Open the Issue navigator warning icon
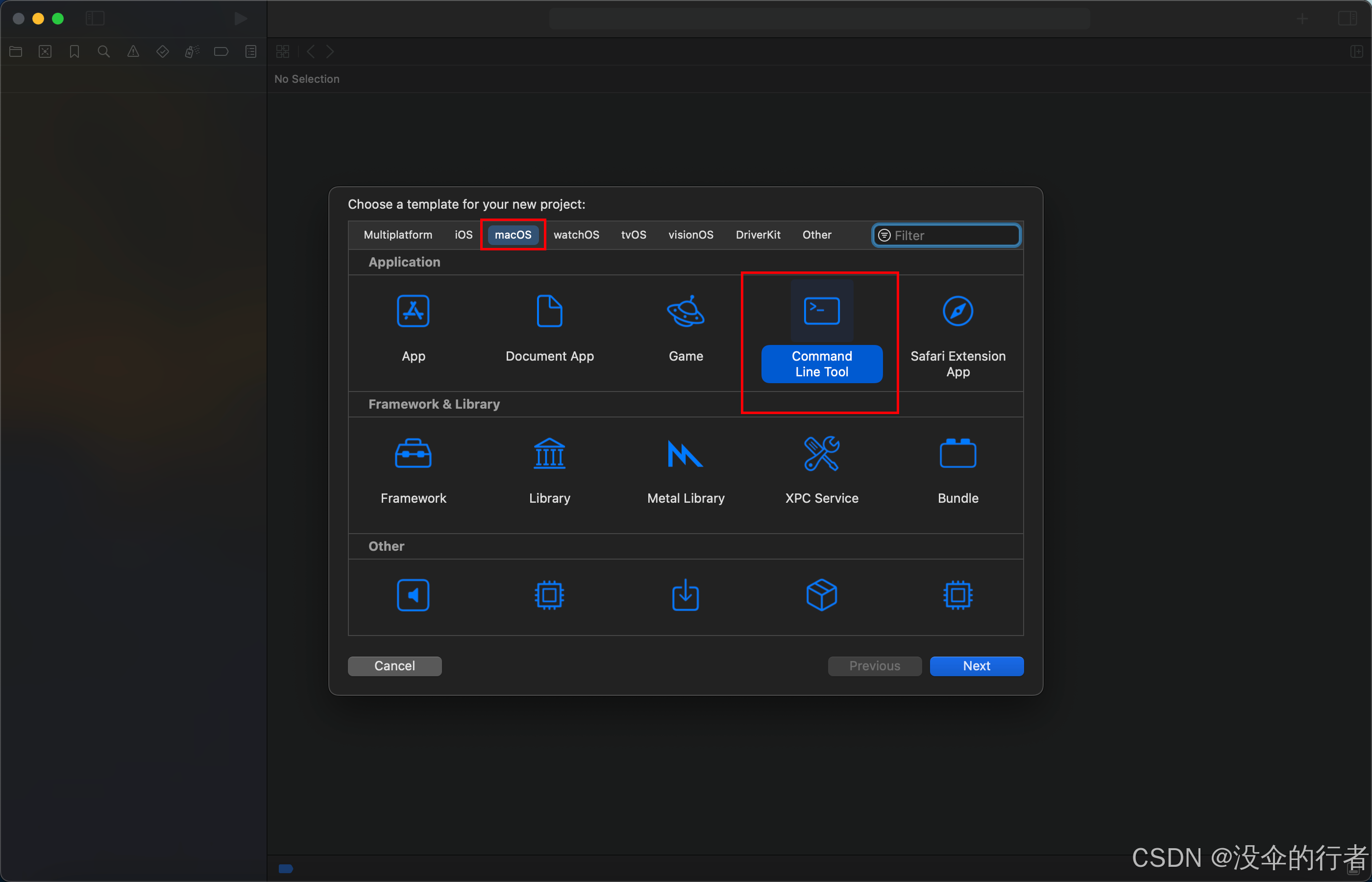Image resolution: width=1372 pixels, height=882 pixels. point(133,51)
